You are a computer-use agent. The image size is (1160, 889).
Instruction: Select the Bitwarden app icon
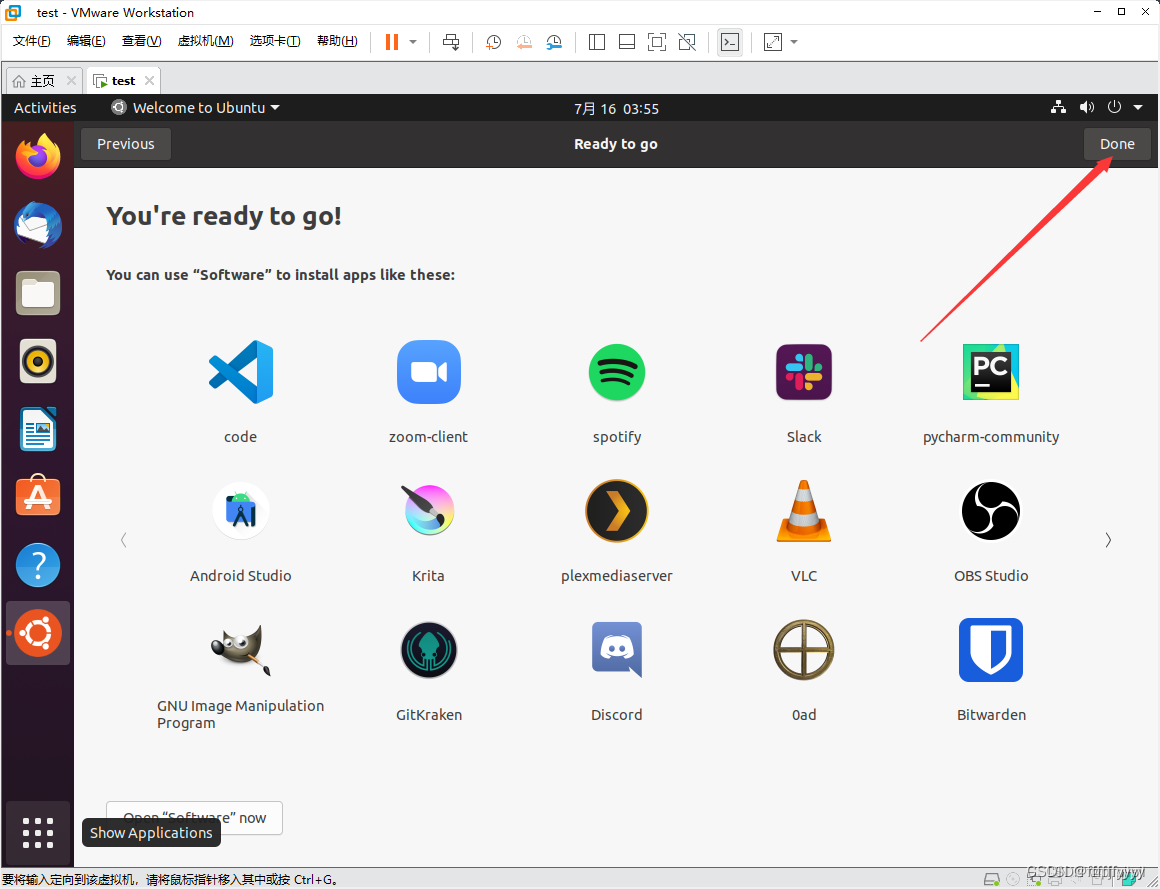coord(991,649)
